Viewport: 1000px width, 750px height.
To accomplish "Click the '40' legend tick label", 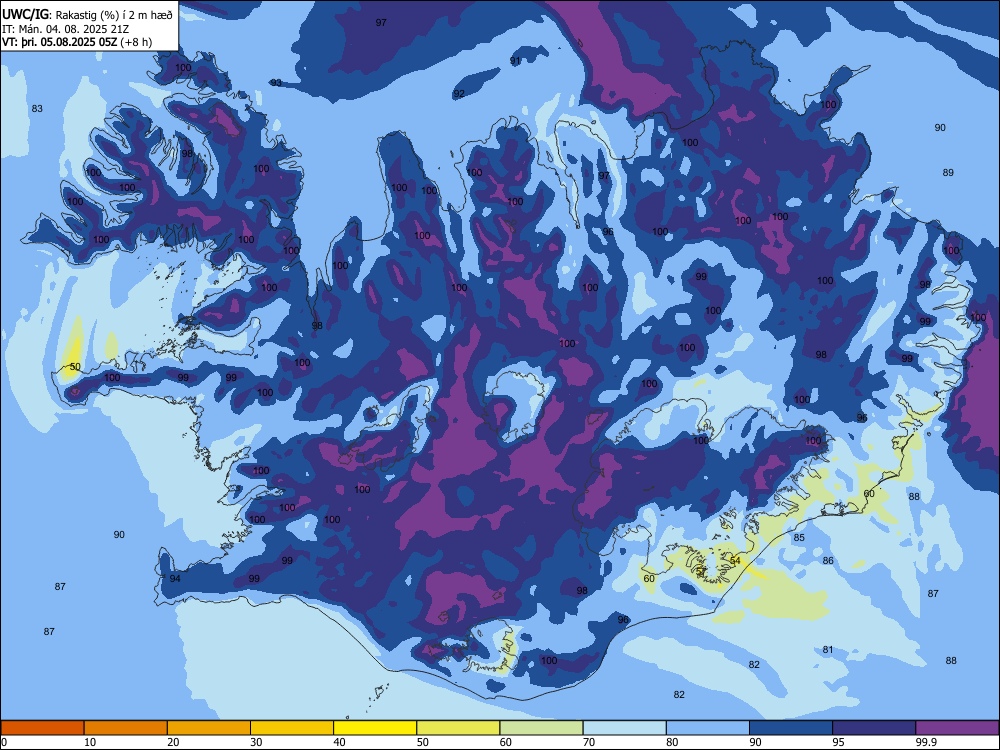I will pos(339,742).
